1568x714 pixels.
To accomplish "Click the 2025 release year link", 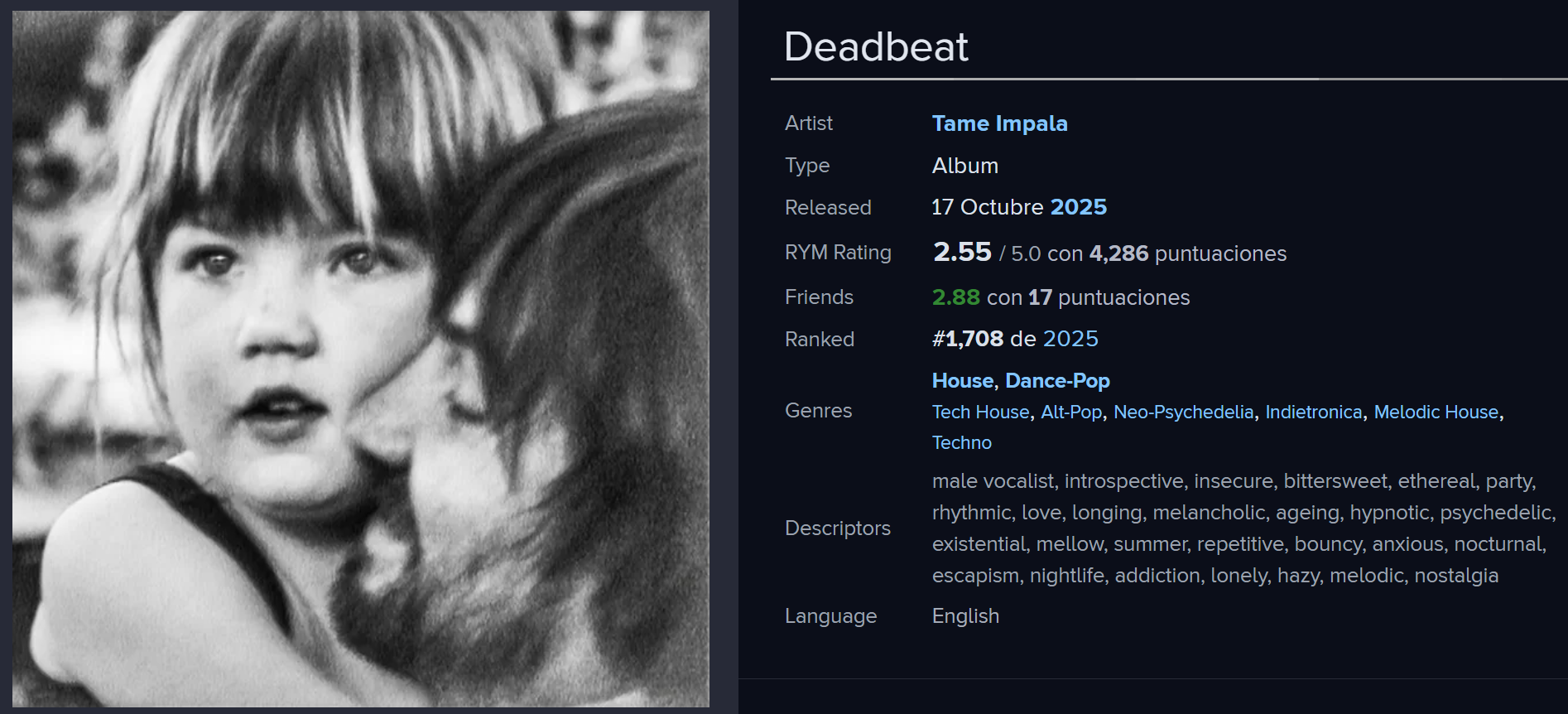I will (1078, 207).
